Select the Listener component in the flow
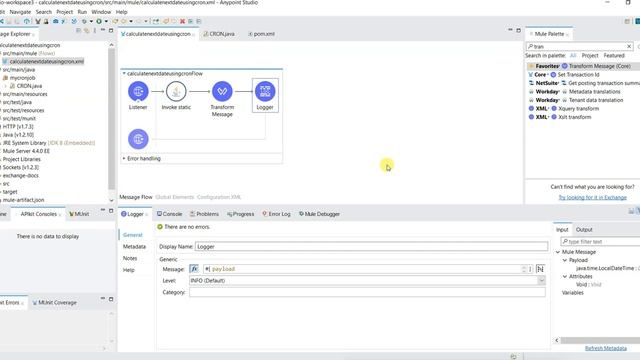The width and height of the screenshot is (640, 360). point(138,91)
